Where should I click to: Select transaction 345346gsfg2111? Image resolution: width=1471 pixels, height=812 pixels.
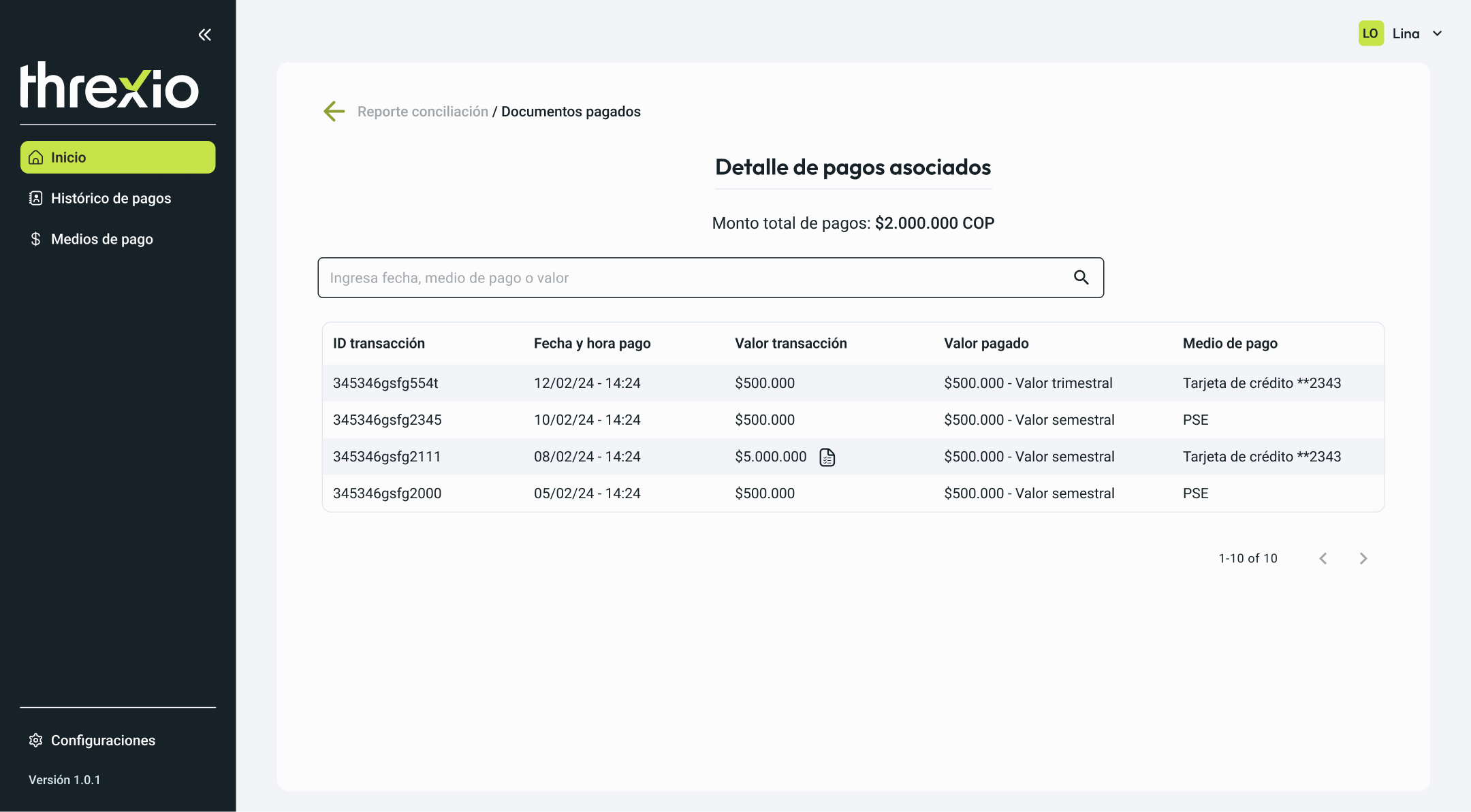387,456
